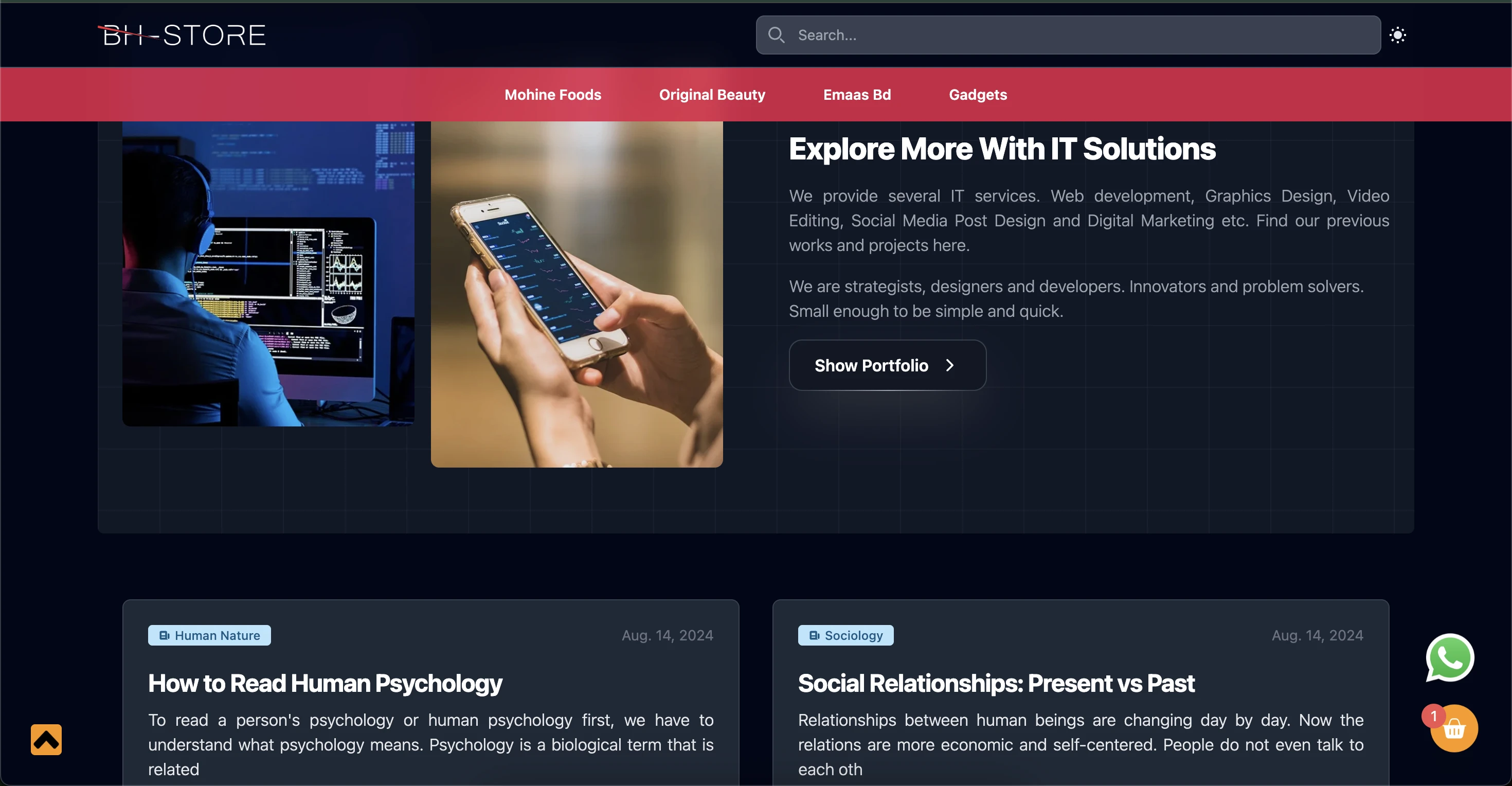Open the Mohine Foods menu

coord(553,95)
